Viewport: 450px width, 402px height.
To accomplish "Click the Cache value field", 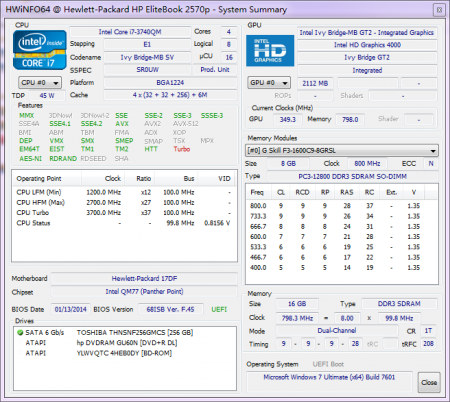I will [170, 95].
